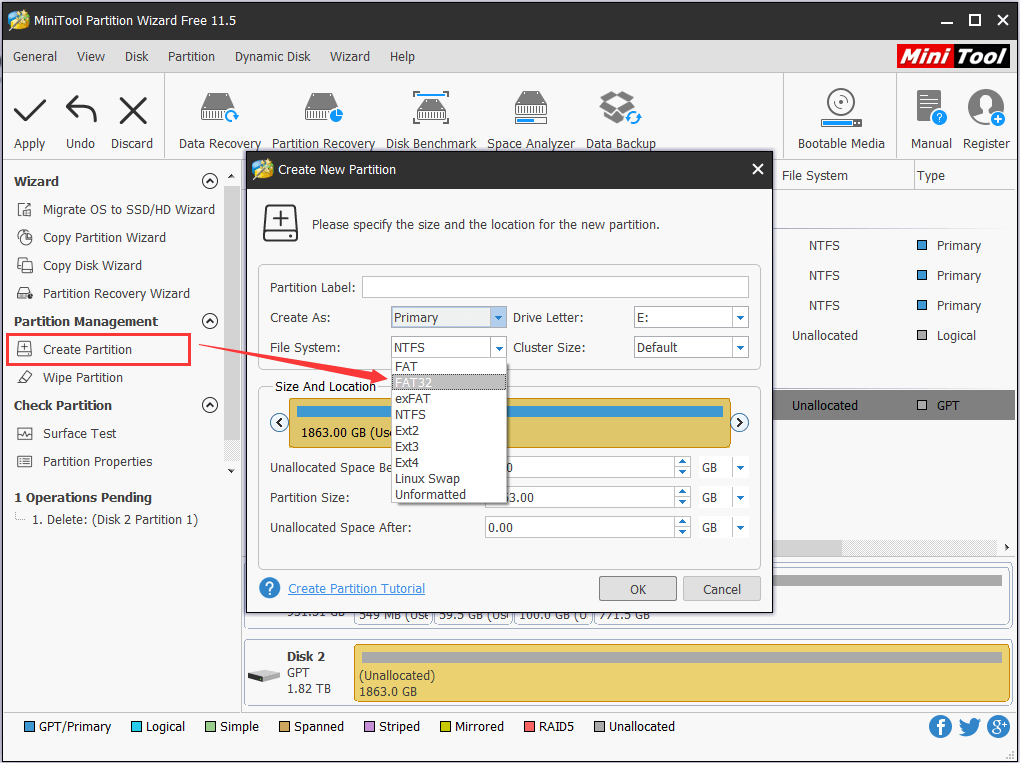Click the Unallocated Space After value field
Viewport: 1020px width, 763px height.
tap(580, 528)
